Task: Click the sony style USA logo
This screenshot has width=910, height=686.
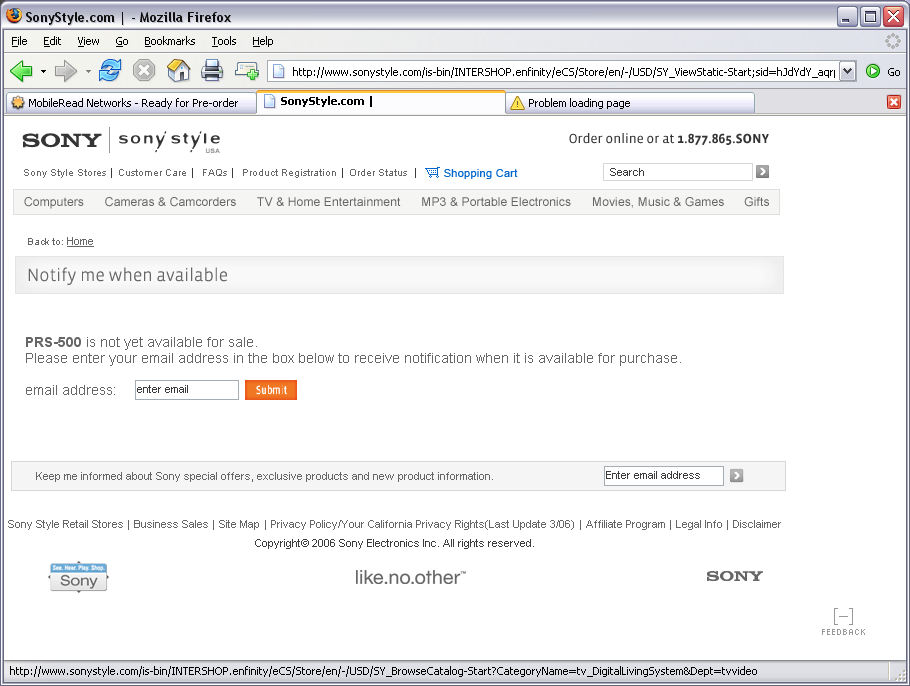Action: coord(169,142)
